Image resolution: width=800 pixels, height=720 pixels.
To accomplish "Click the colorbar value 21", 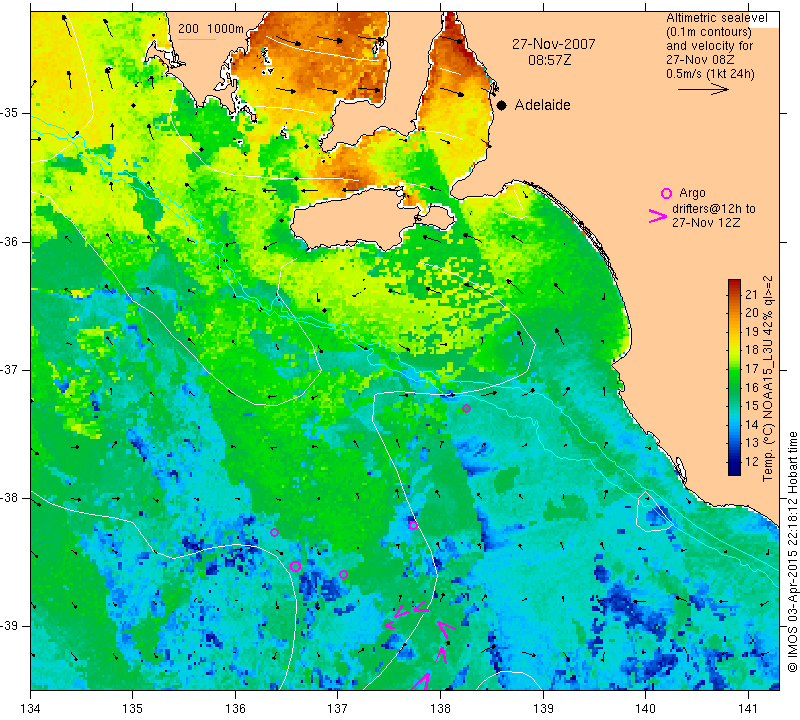I will 752,294.
